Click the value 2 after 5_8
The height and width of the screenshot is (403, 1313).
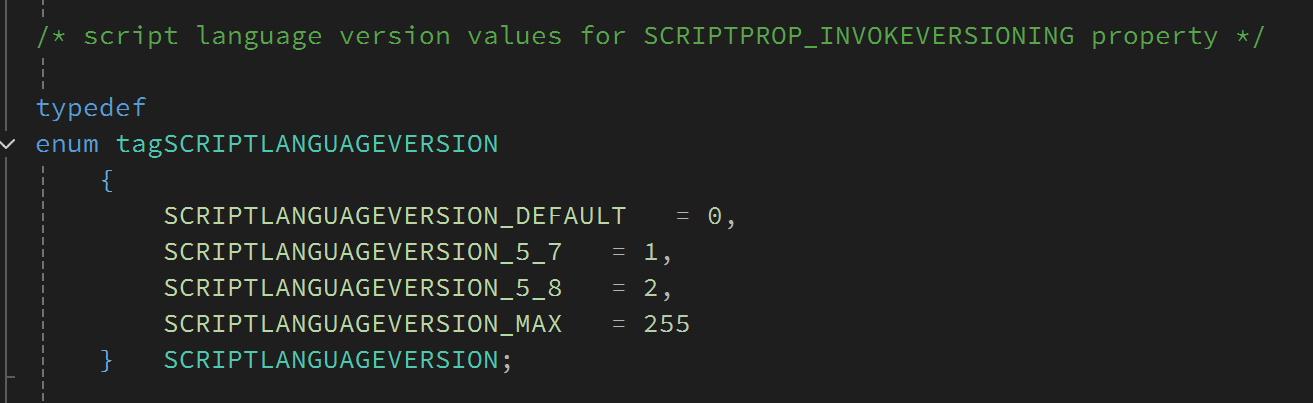[651, 288]
